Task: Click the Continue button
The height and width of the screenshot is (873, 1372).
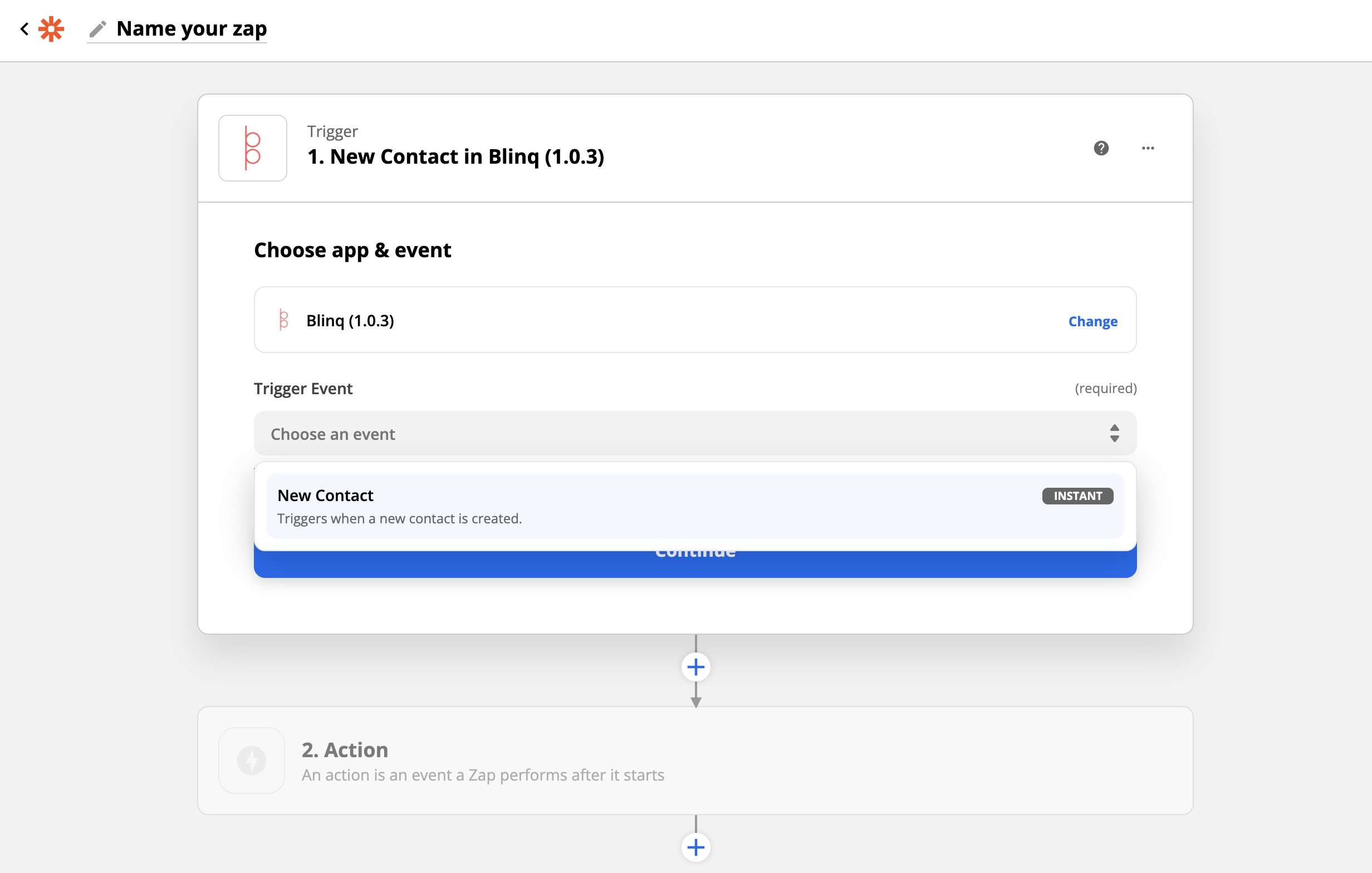Action: click(694, 563)
